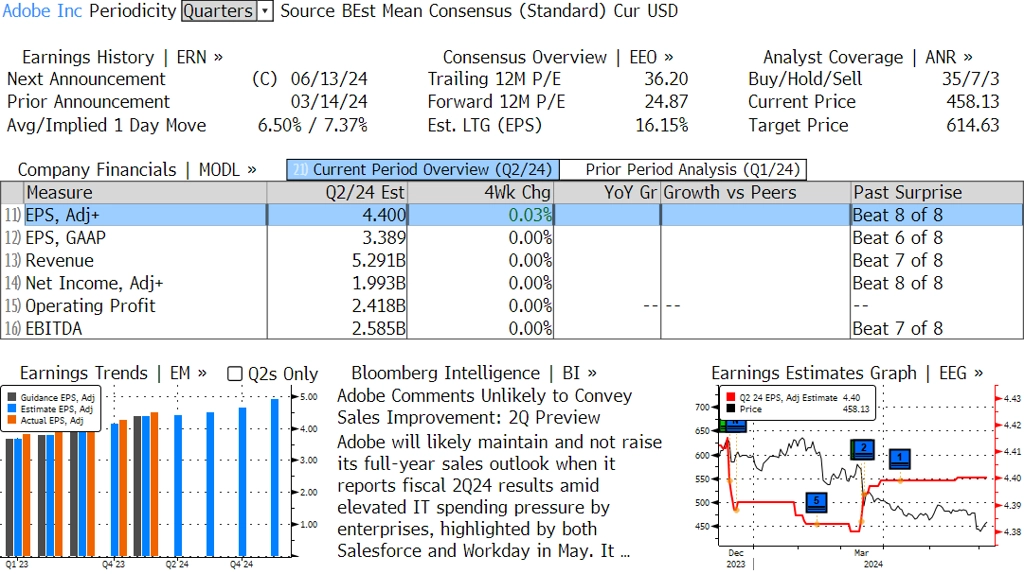This screenshot has height=574, width=1024.
Task: Click the Revenue estimate 5.291B
Action: pos(379,261)
